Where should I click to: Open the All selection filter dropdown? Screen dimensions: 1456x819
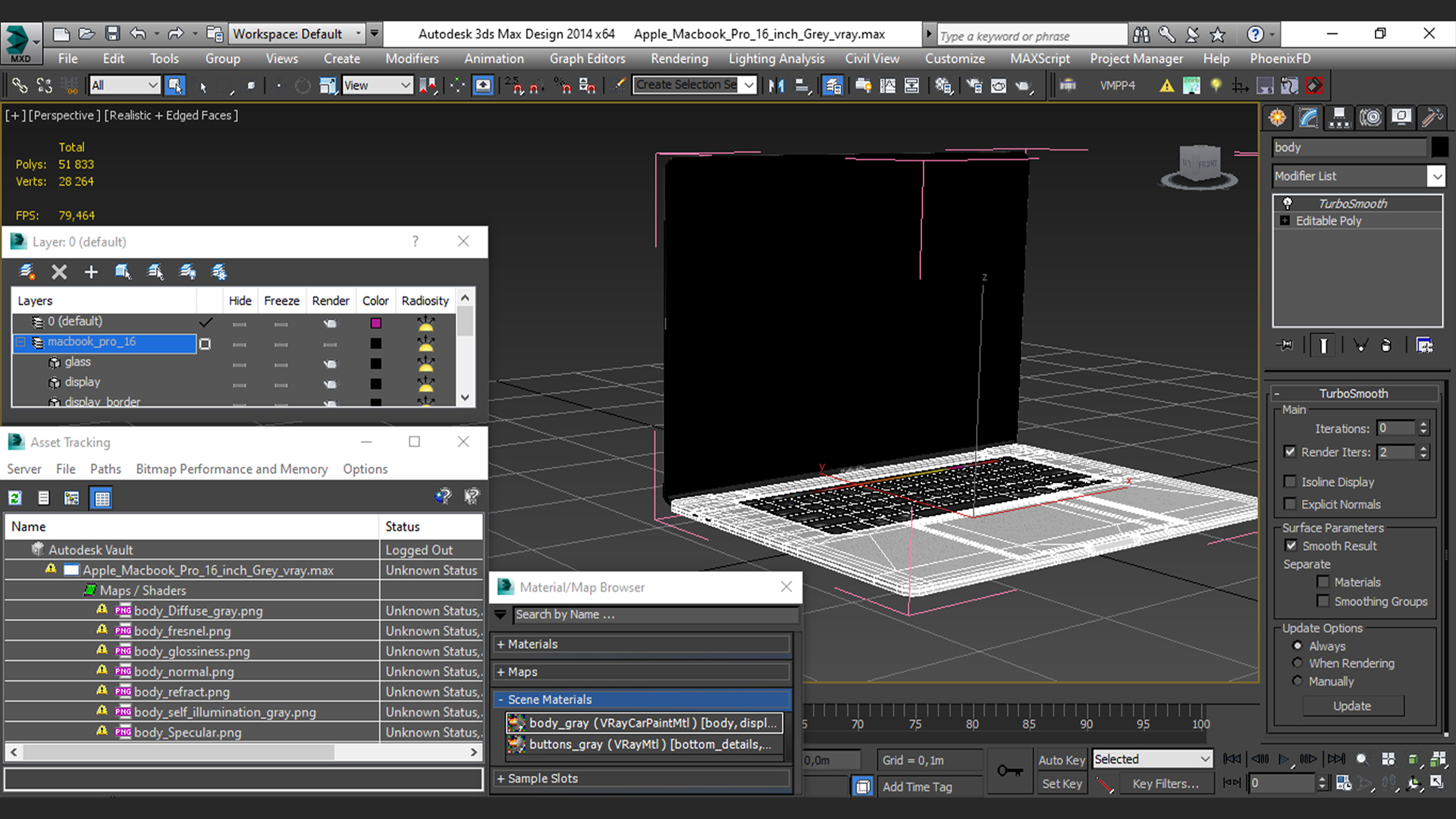(x=124, y=86)
